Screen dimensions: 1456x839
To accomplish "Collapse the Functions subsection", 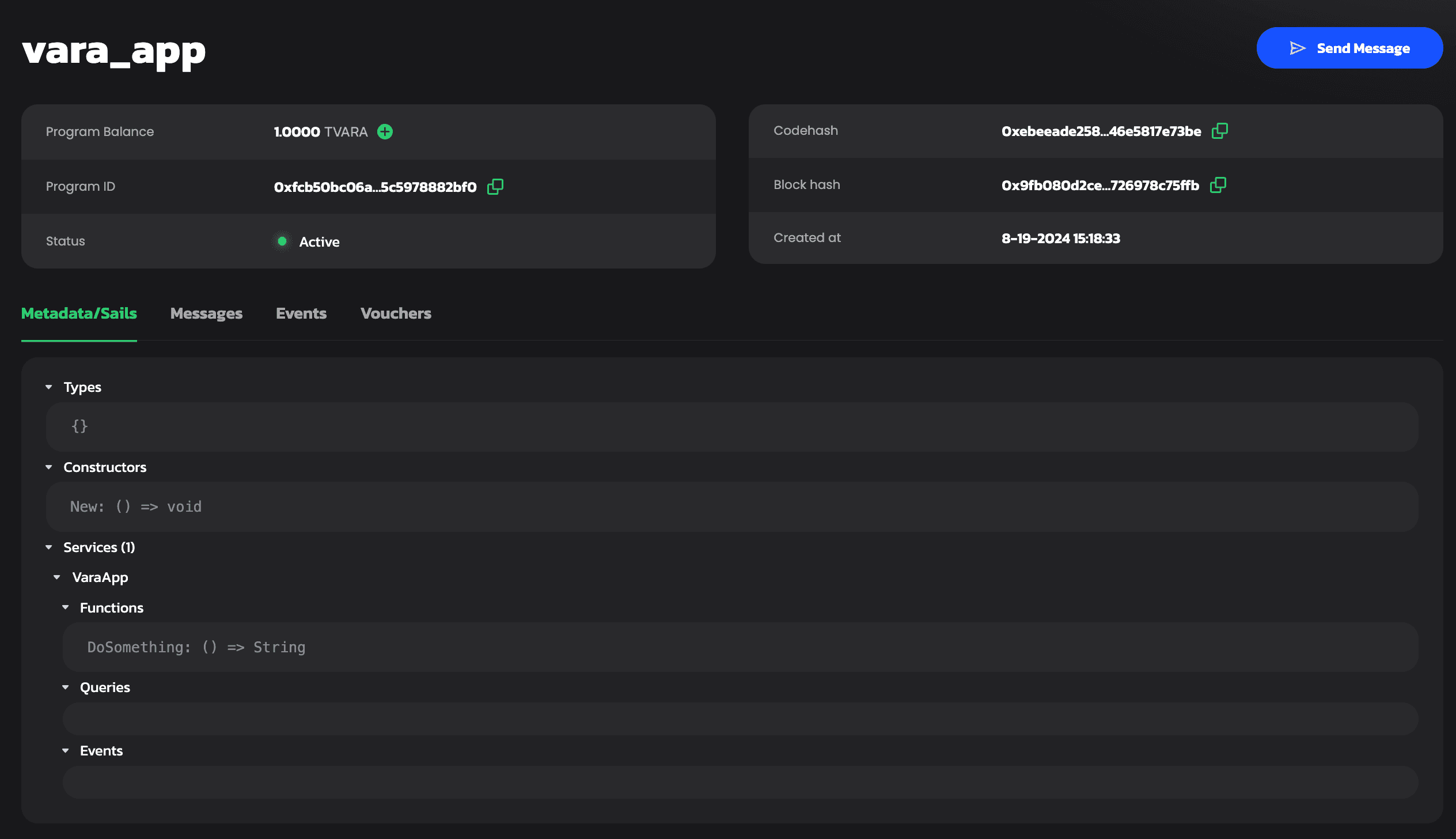I will coord(65,607).
